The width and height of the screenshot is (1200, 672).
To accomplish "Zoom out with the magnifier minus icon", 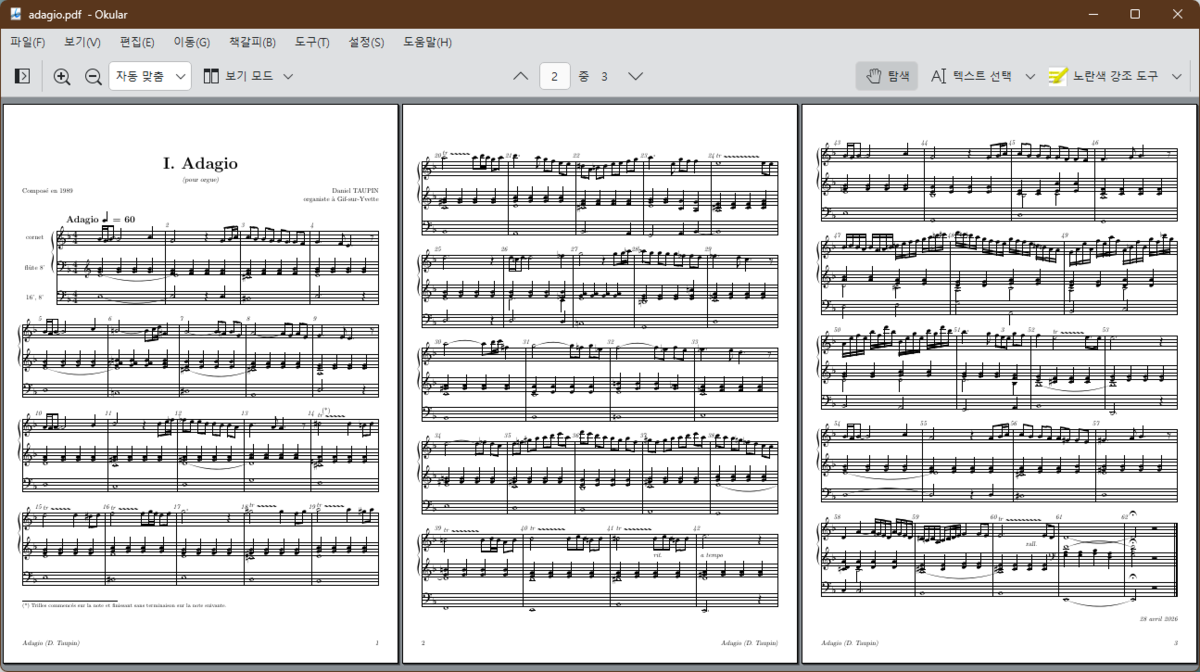I will tap(93, 76).
